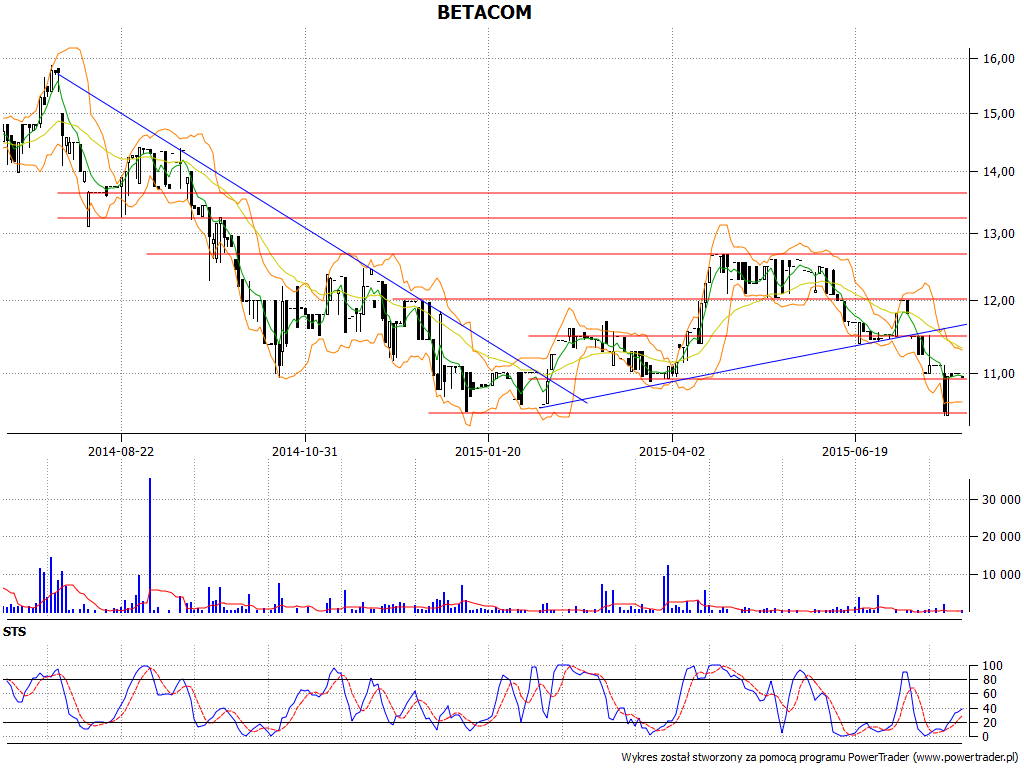Click the PowerTrader credit text at bottom
1024x768 pixels.
click(x=822, y=758)
